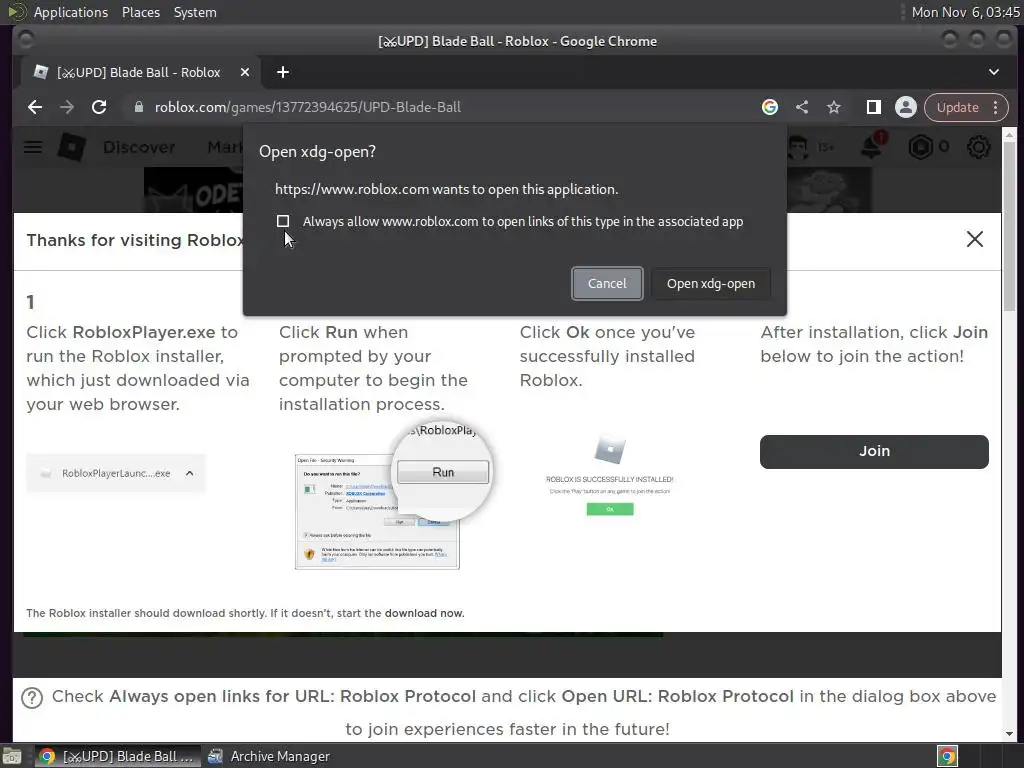The image size is (1024, 768).
Task: Click the Chrome Update button
Action: (957, 107)
